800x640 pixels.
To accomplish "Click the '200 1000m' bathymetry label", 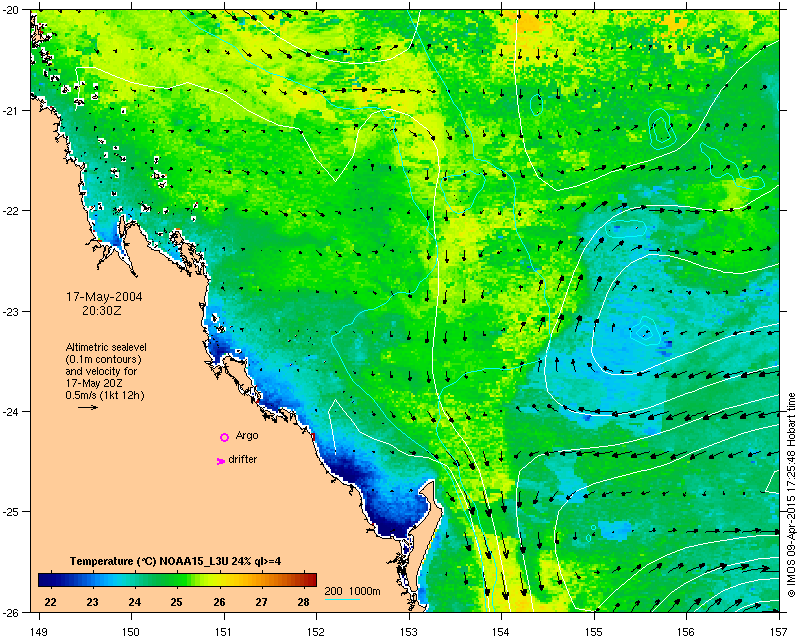I will click(x=353, y=591).
